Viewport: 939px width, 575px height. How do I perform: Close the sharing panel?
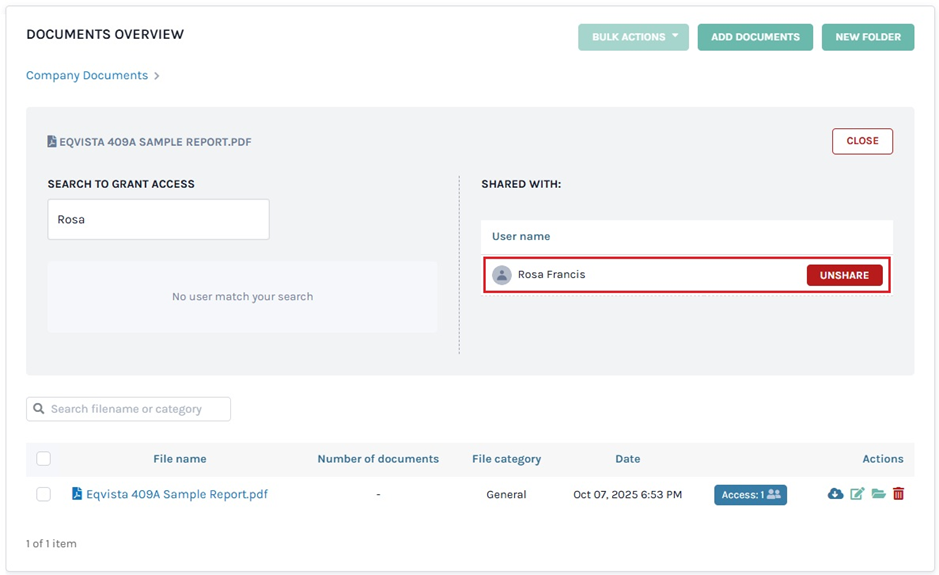[862, 141]
